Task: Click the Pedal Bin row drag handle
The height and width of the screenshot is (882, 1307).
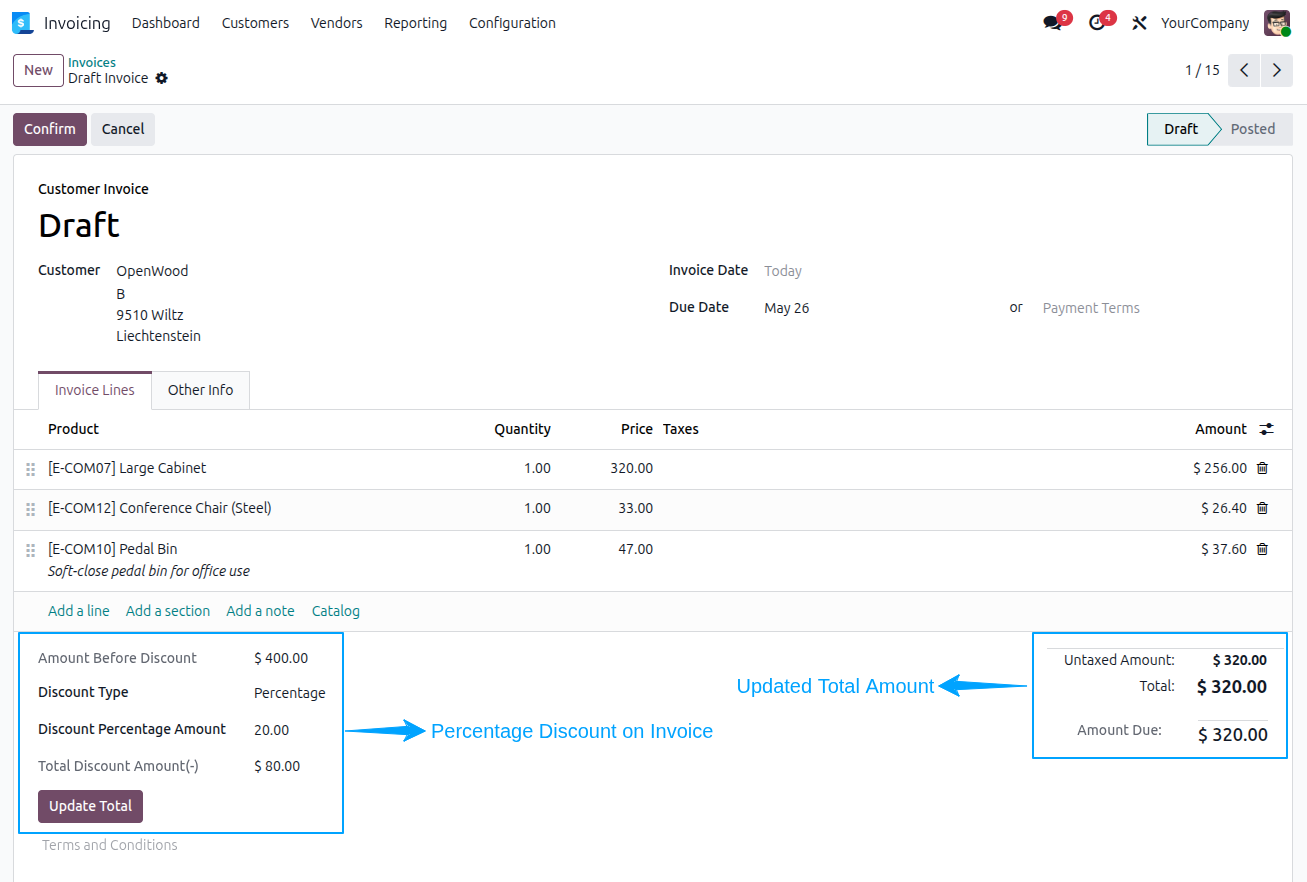Action: pyautogui.click(x=30, y=550)
